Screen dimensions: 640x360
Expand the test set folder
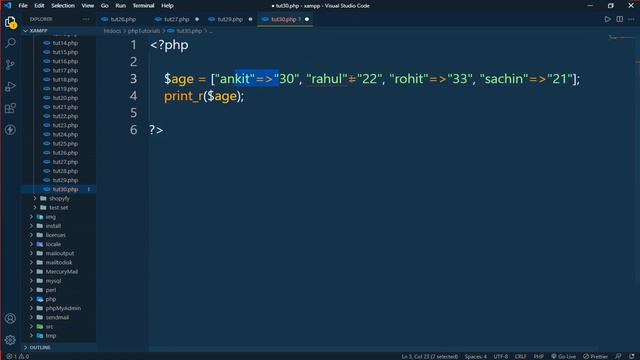coord(58,207)
